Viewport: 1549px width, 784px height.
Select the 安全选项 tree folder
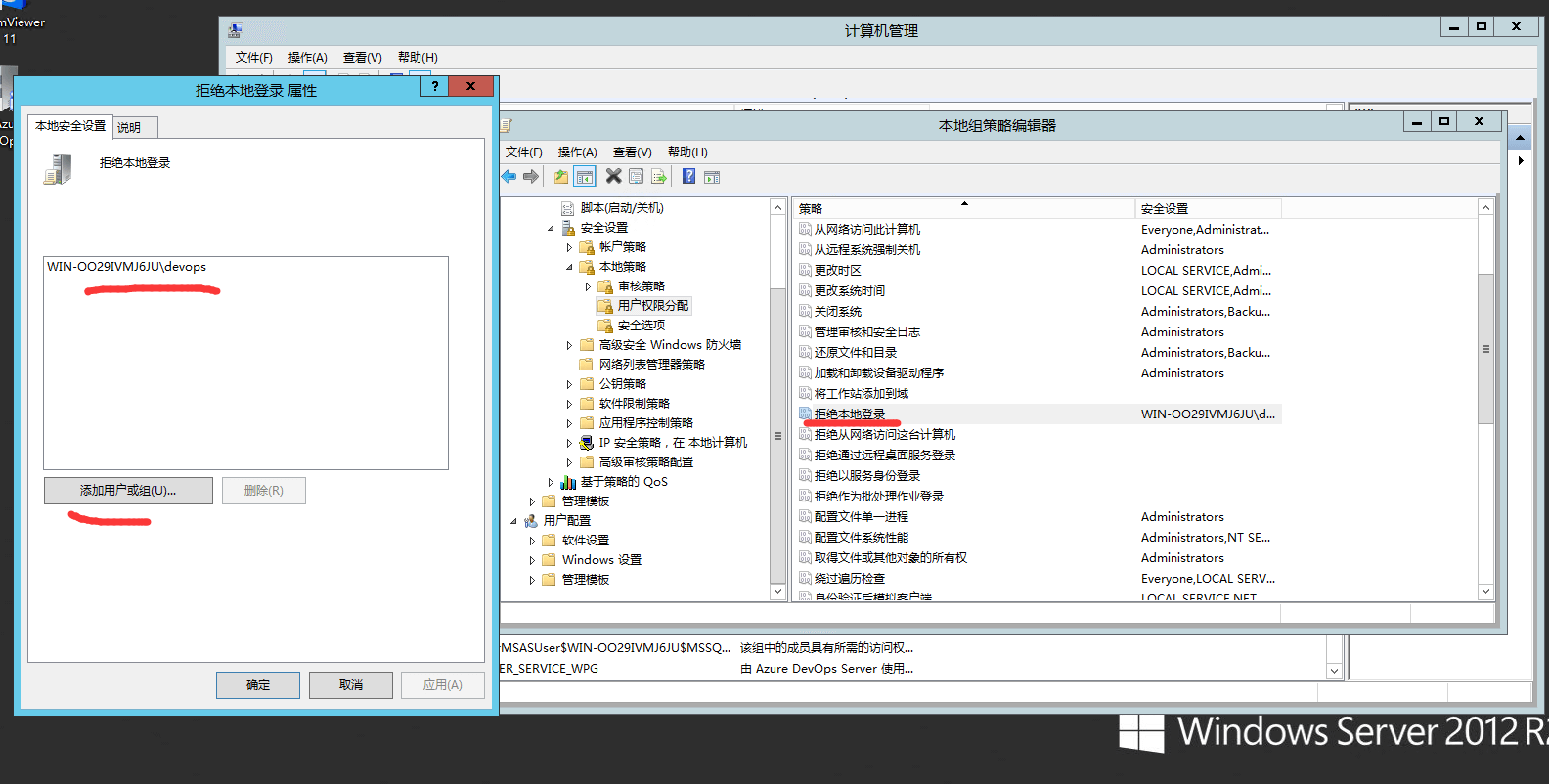click(x=641, y=326)
